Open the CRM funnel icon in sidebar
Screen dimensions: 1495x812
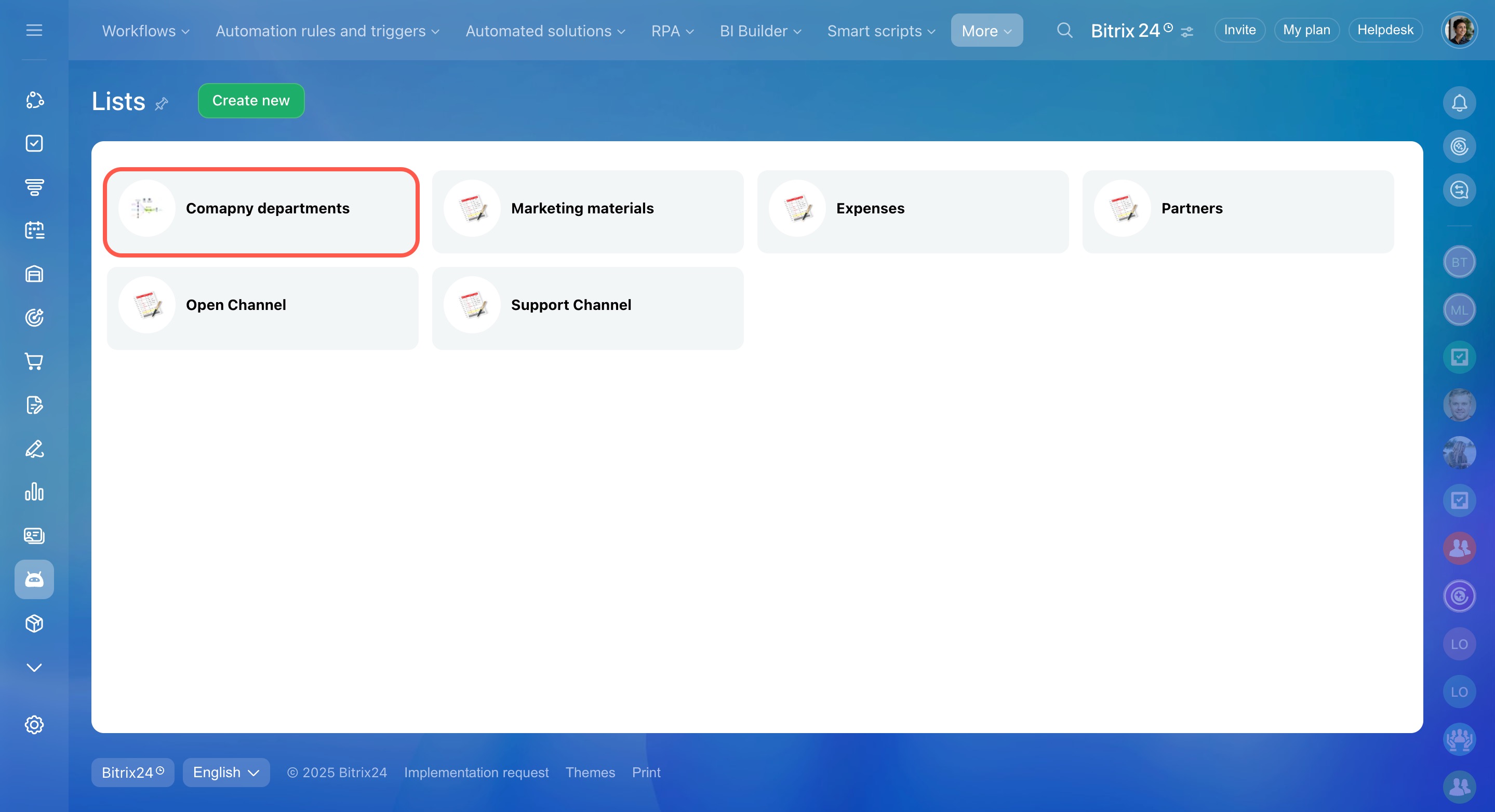click(x=34, y=187)
